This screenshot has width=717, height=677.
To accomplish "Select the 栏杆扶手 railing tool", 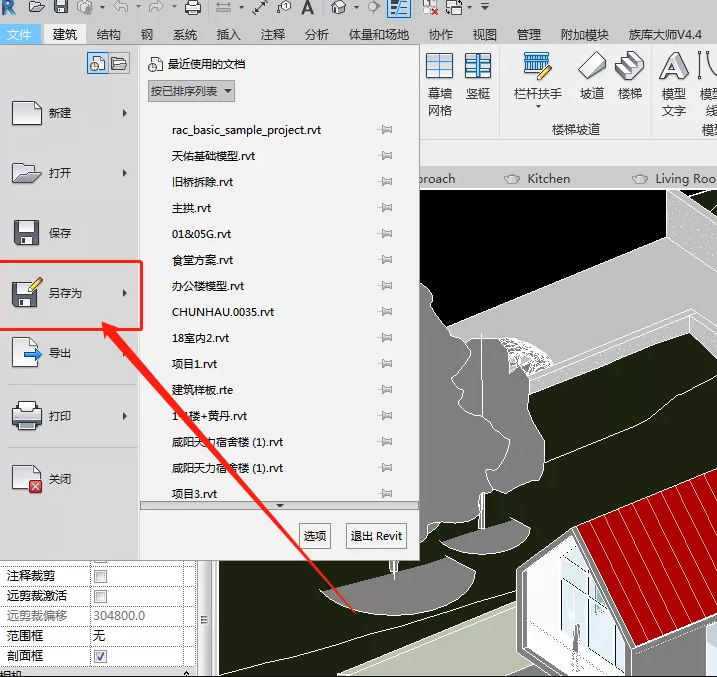I will 537,76.
